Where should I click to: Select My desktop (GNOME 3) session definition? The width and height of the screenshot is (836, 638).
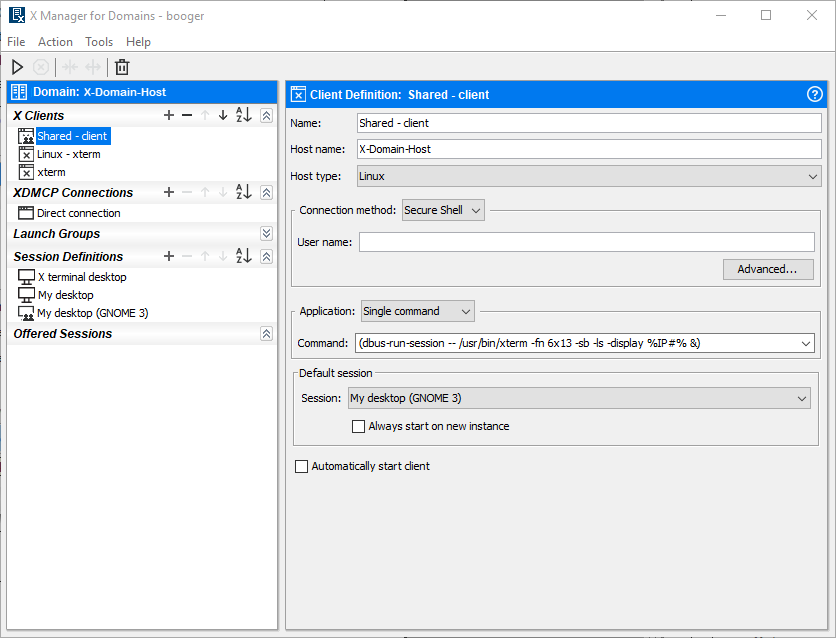[92, 313]
